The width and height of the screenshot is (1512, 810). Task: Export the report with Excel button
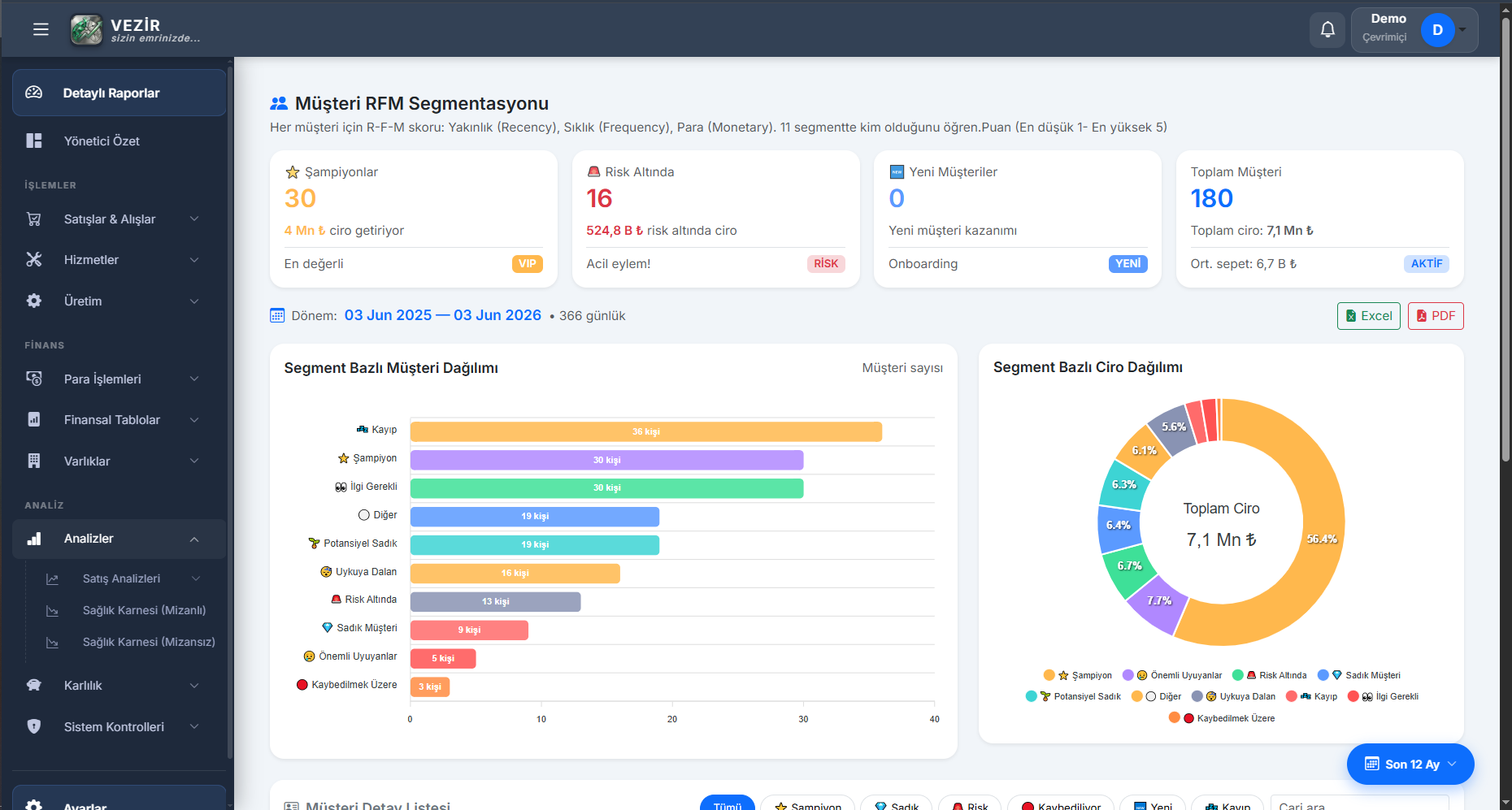click(1369, 316)
